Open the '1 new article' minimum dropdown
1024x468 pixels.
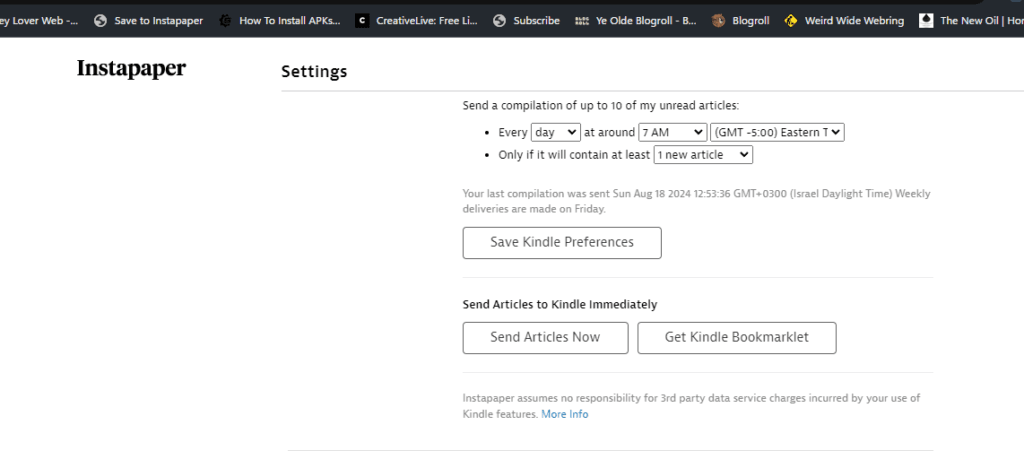703,155
